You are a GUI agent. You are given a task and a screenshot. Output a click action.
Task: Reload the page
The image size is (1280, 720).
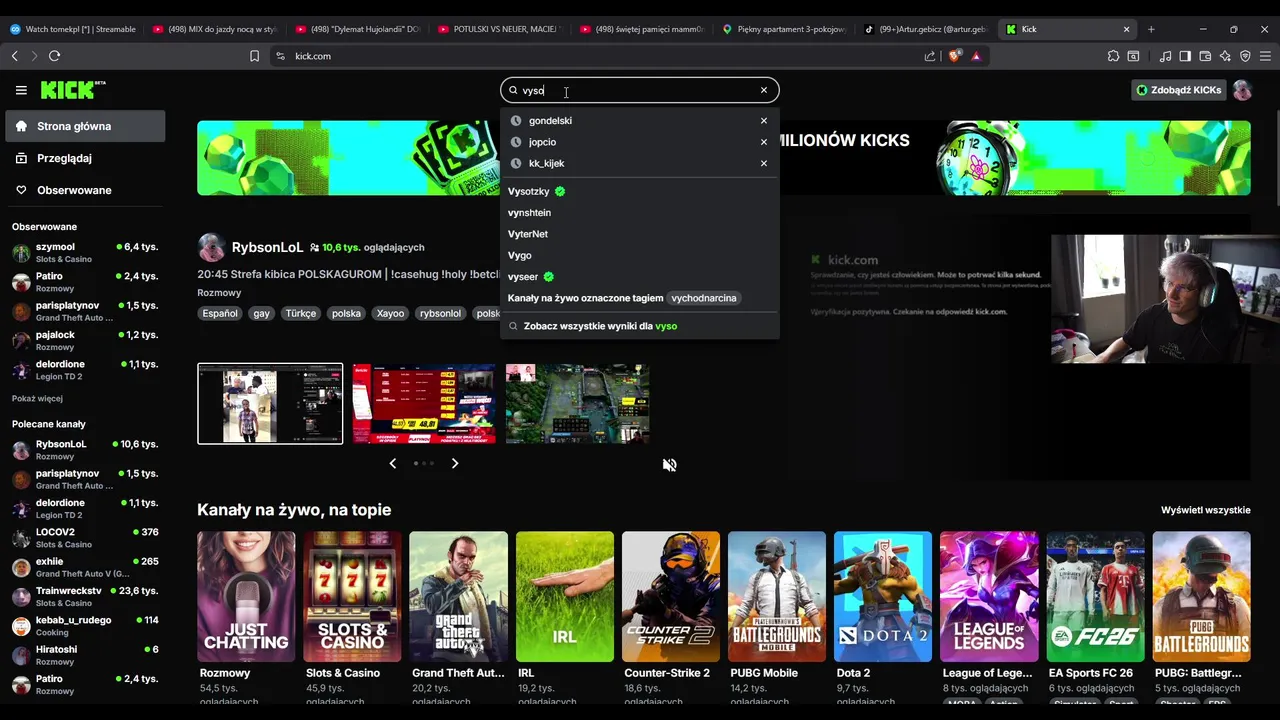[x=54, y=56]
